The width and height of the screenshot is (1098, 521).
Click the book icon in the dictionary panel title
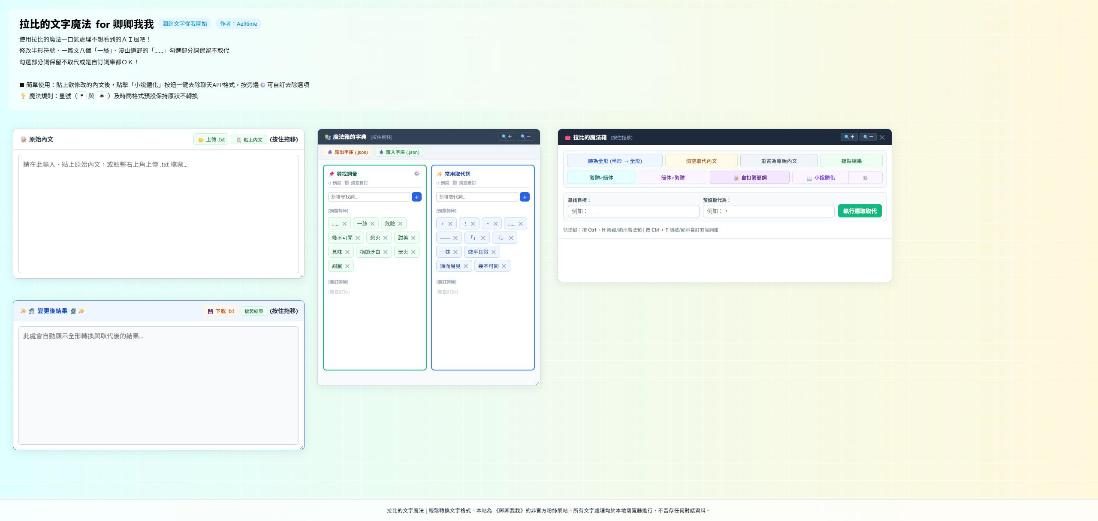click(327, 137)
